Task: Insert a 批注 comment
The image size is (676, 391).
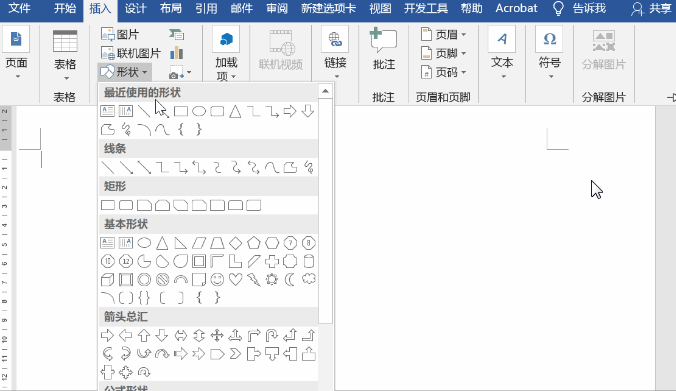Action: pyautogui.click(x=384, y=49)
